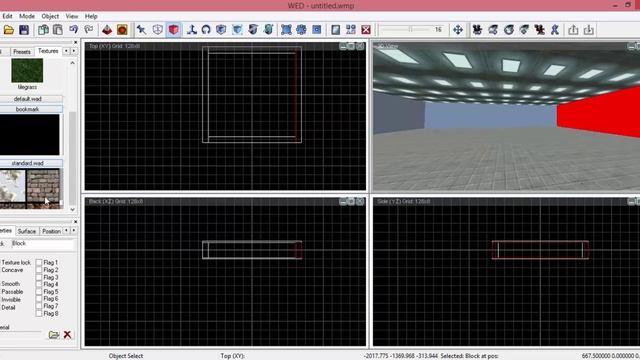Open the Help menu
Screen dimensions: 640x360
tap(91, 16)
